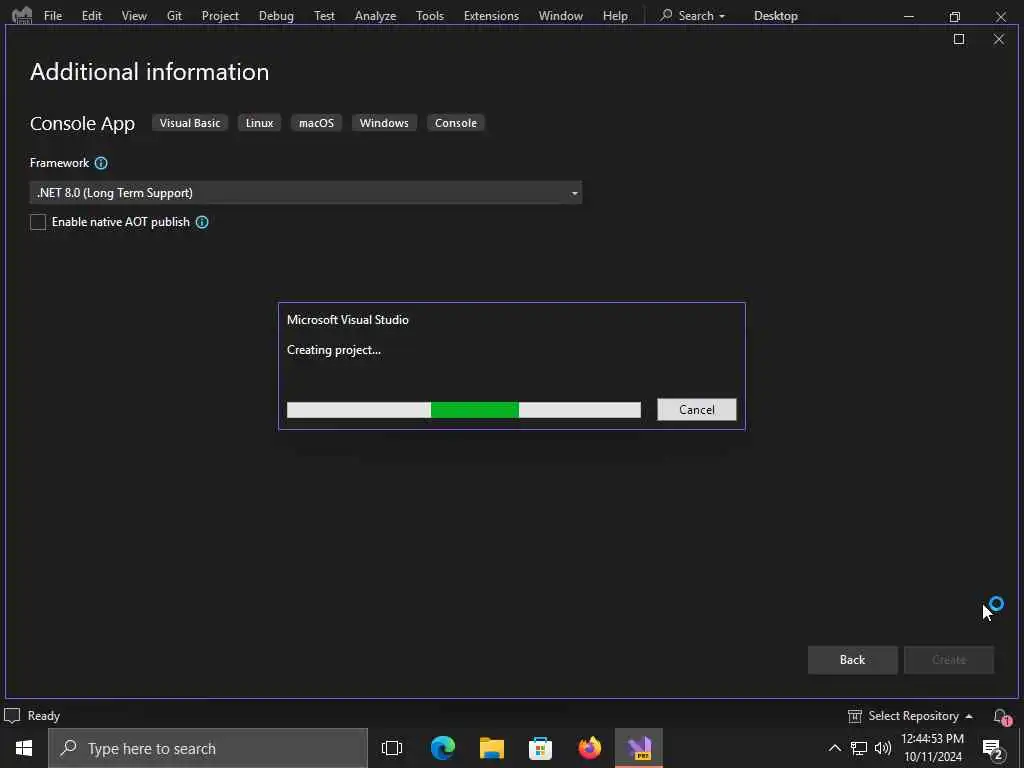Open the Debug menu
The image size is (1024, 768).
pyautogui.click(x=276, y=16)
